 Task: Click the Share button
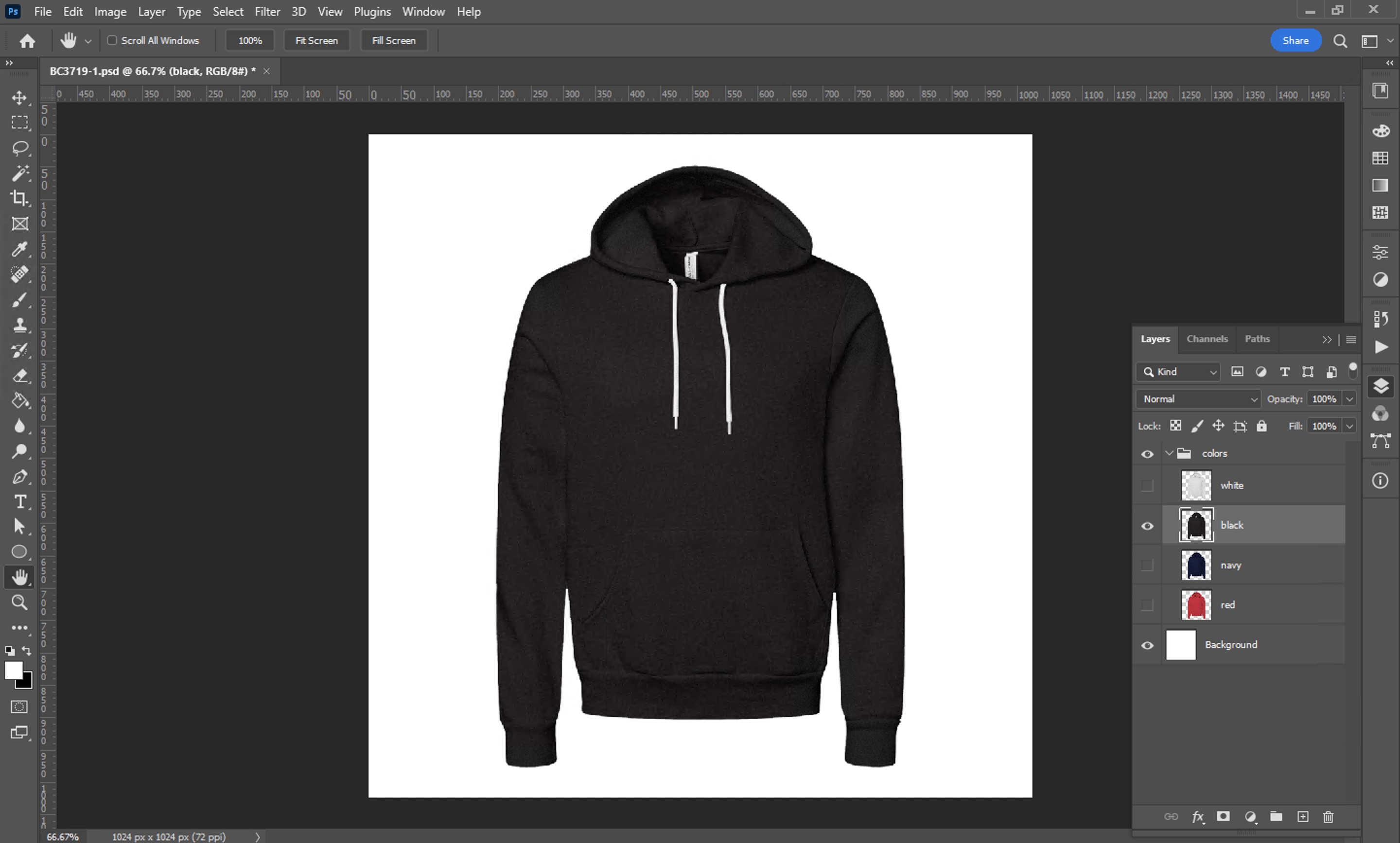click(1295, 40)
